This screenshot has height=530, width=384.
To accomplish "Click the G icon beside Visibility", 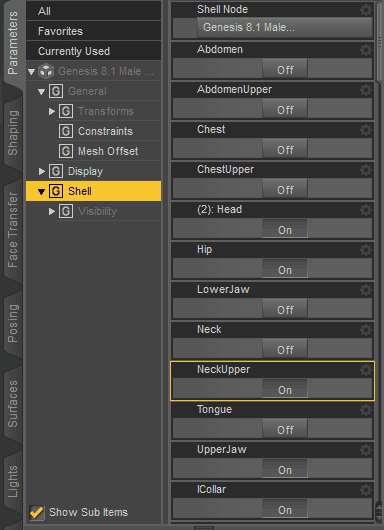I will (66, 211).
